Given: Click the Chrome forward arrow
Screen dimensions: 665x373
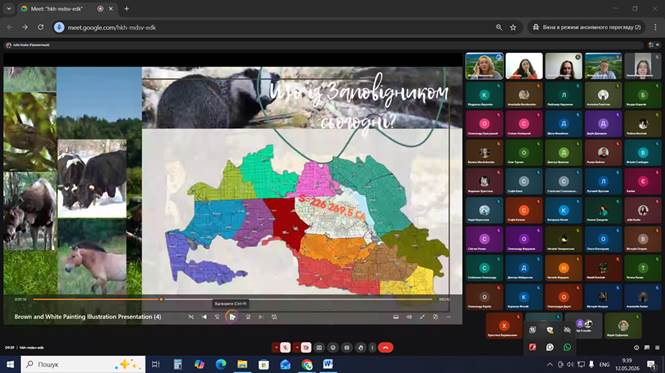Looking at the screenshot, I should click(25, 27).
